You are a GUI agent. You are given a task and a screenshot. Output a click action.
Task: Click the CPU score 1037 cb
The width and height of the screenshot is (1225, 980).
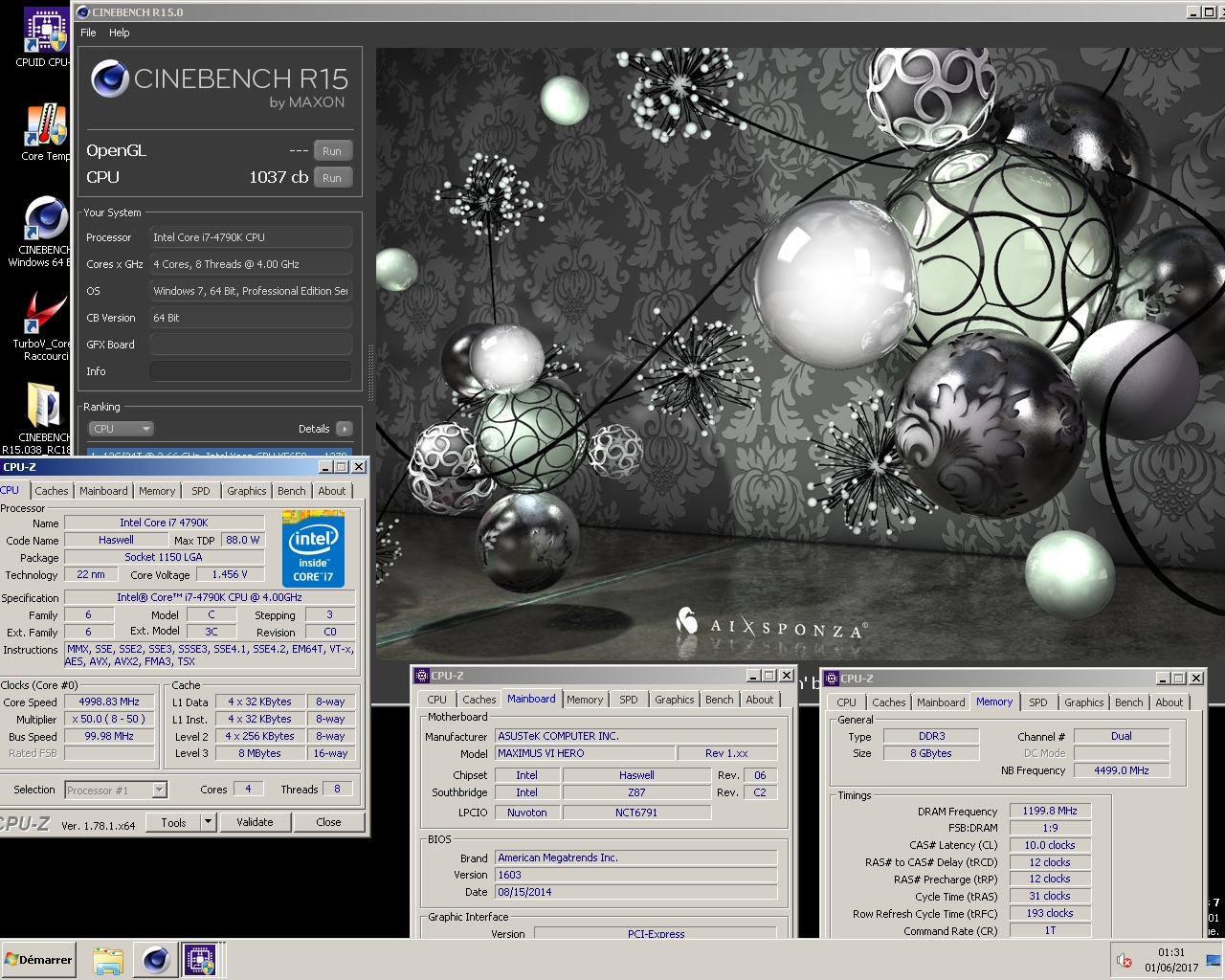click(278, 177)
